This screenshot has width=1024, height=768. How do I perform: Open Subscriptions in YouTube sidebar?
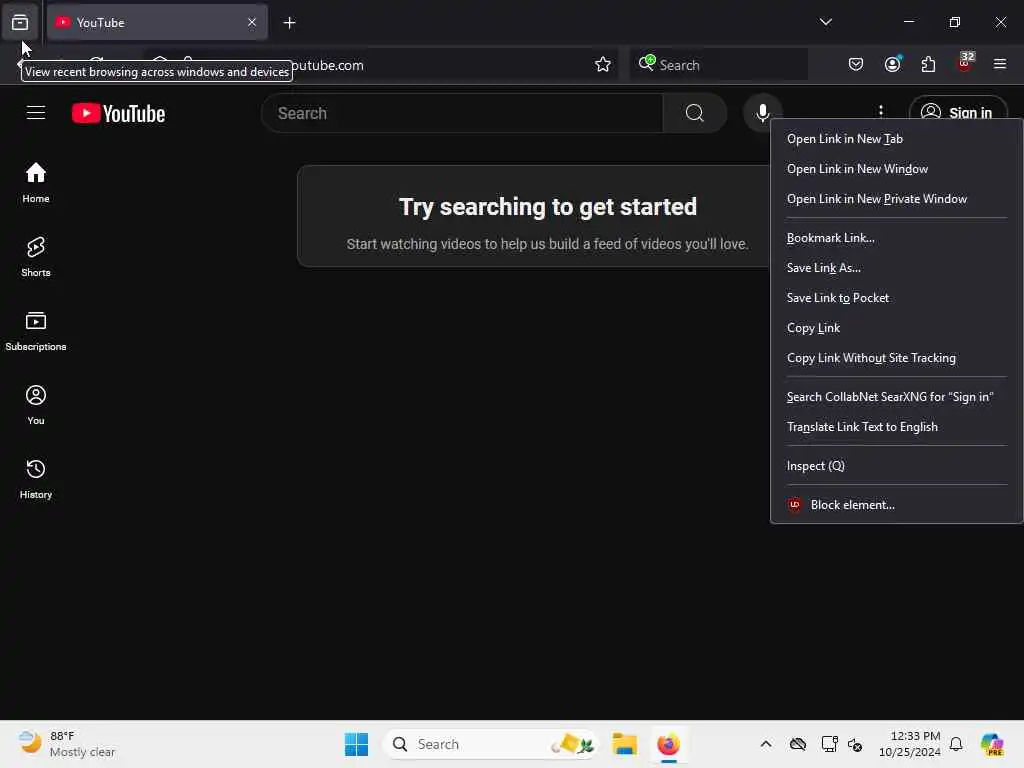click(x=36, y=331)
